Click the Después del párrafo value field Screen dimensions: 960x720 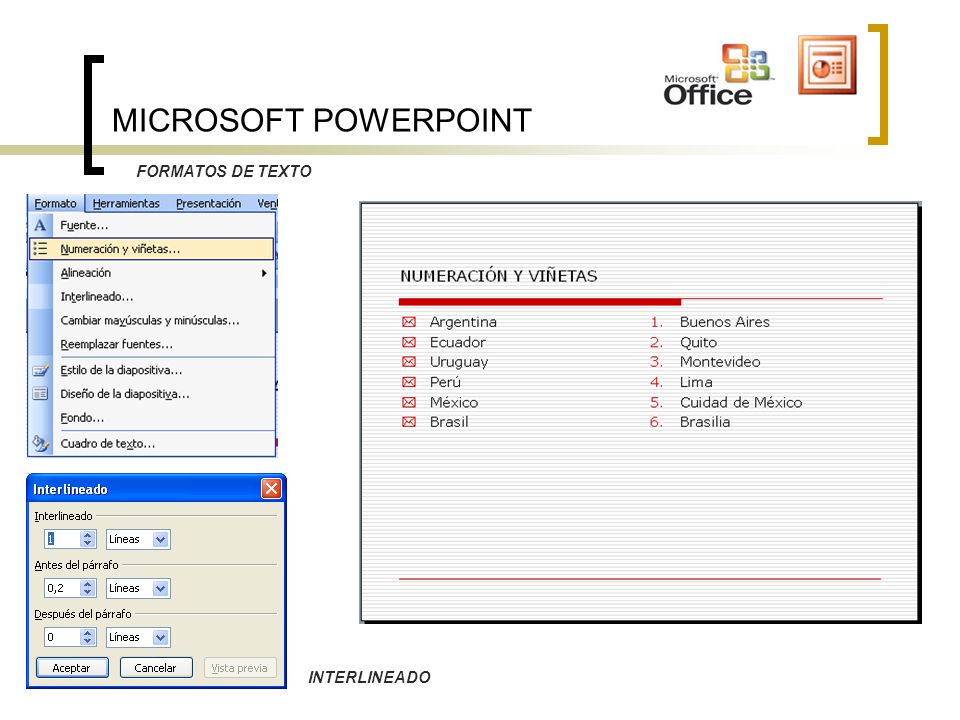[62, 637]
